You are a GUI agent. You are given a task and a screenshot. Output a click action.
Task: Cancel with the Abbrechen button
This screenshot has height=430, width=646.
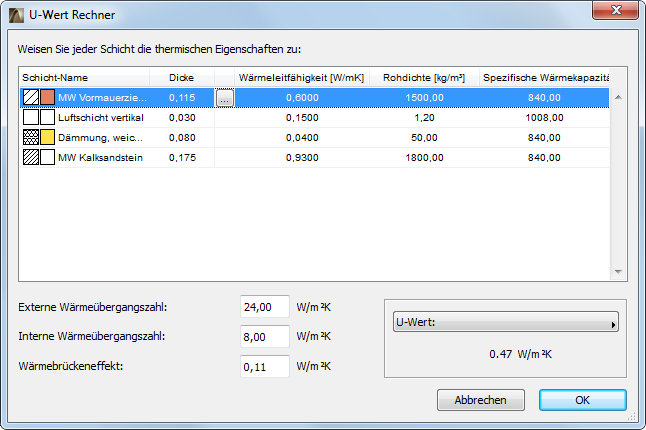click(481, 400)
